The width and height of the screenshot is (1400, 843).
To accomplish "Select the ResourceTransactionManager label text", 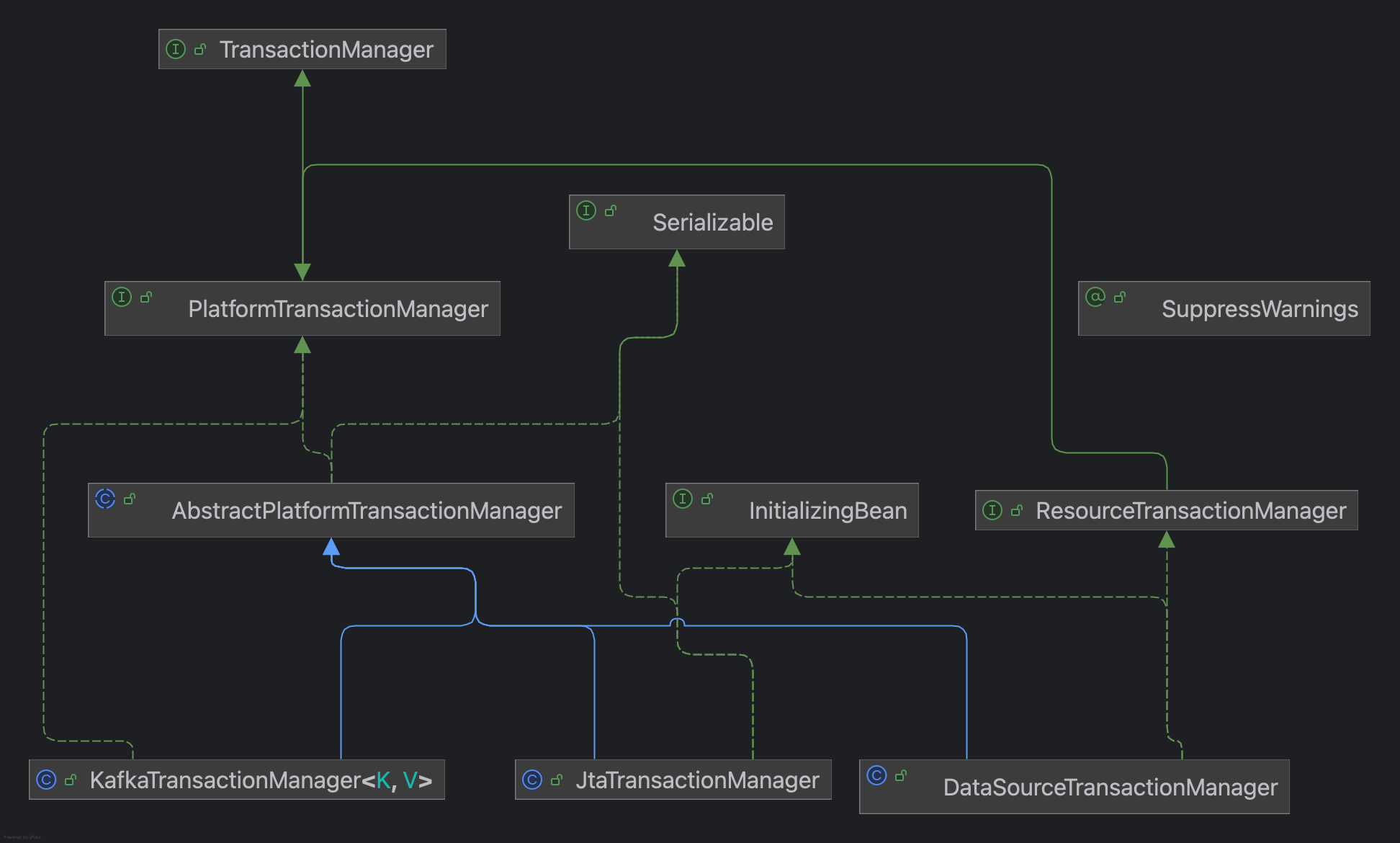I will coord(1191,511).
